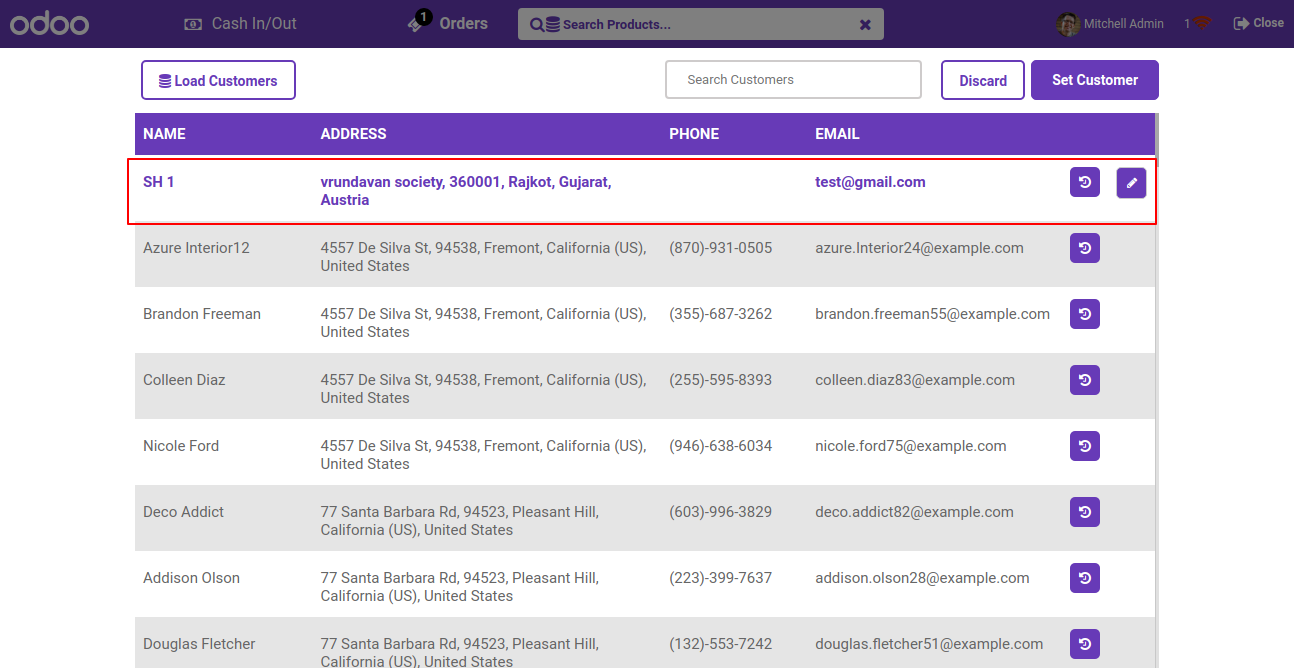This screenshot has height=668, width=1294.
Task: Click the Cash In/Out money icon
Action: coord(193,24)
